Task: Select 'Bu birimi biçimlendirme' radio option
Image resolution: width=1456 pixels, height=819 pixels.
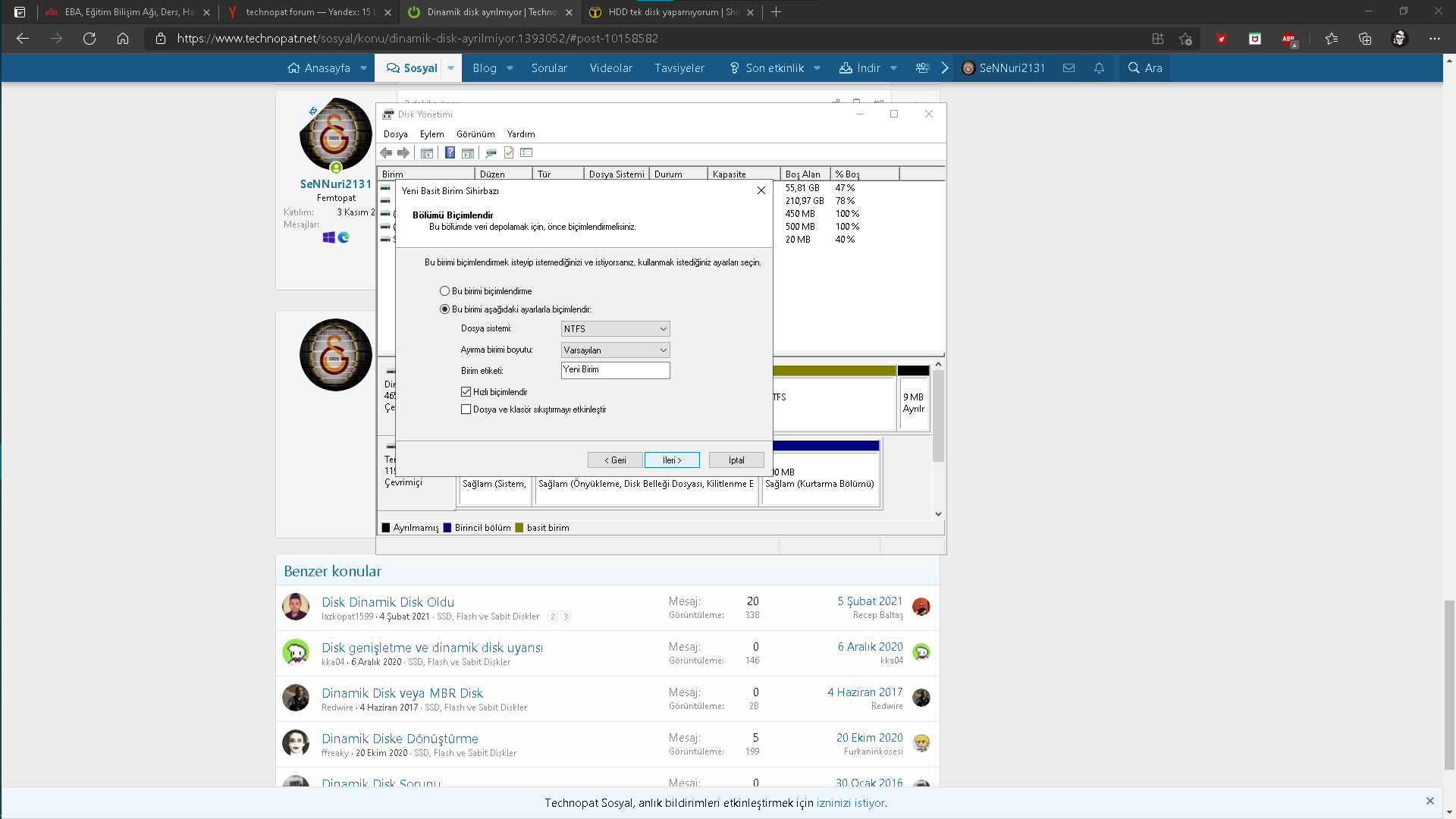Action: (x=445, y=291)
